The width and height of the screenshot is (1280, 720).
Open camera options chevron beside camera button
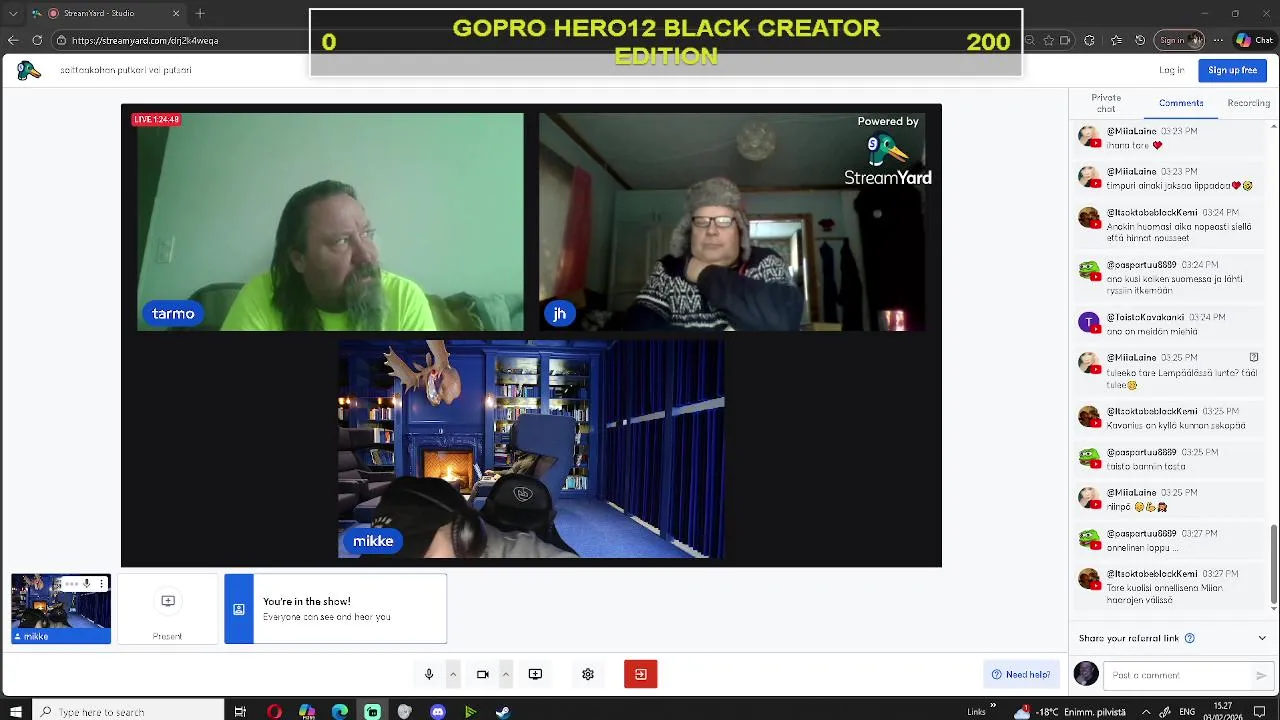point(505,674)
